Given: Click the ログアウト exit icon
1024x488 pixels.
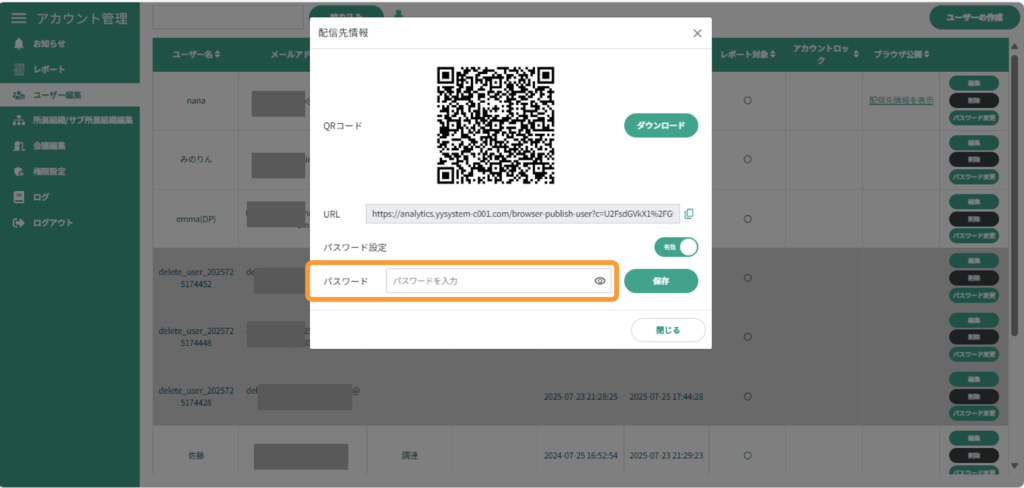Looking at the screenshot, I should click(18, 223).
